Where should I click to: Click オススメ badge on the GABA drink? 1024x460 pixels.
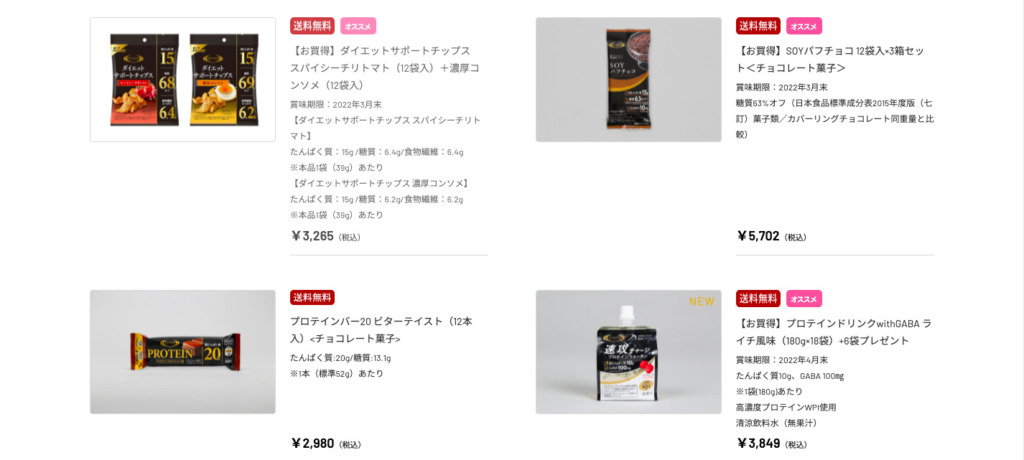804,299
